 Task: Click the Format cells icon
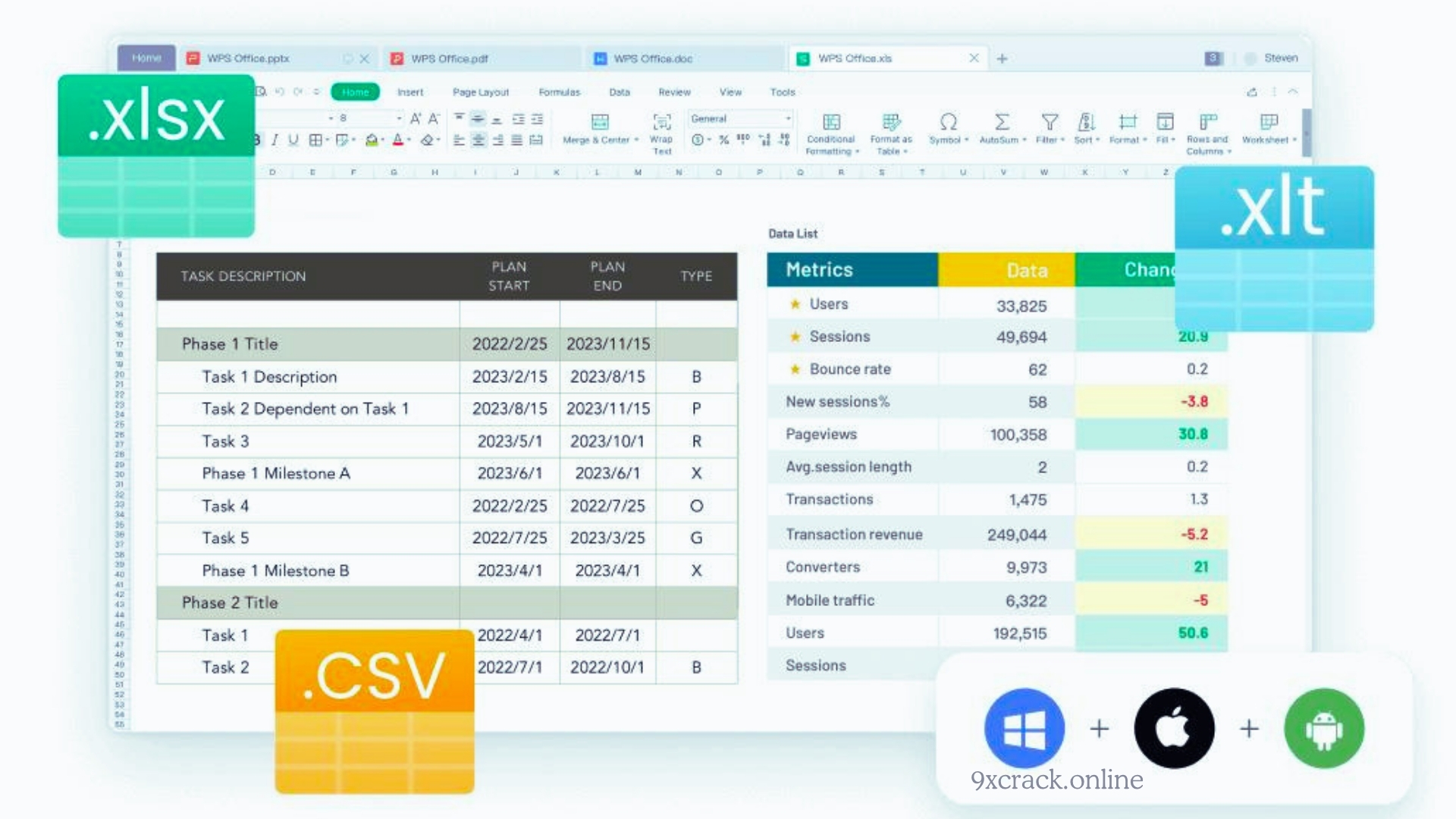pos(1128,121)
